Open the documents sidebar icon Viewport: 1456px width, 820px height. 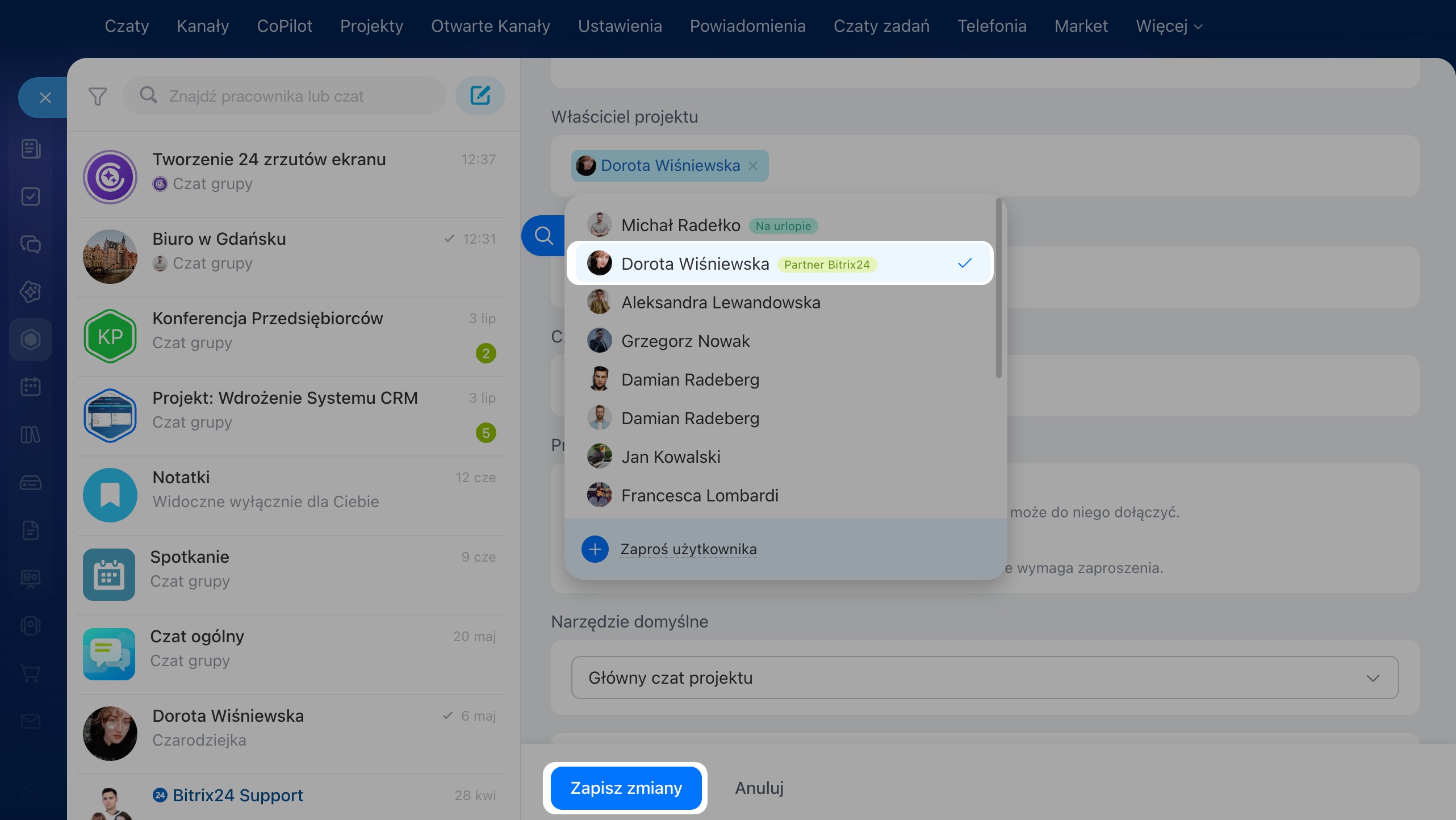[x=31, y=530]
